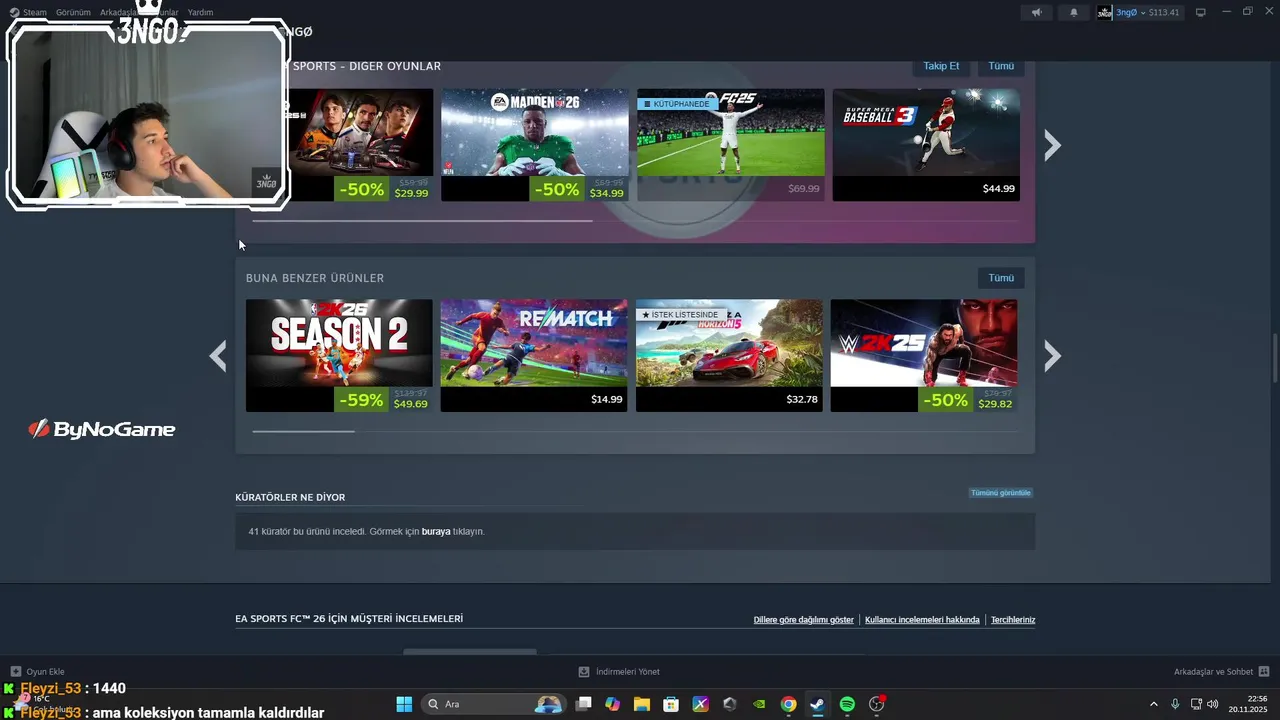
Task: Open Madden 26 game card
Action: coord(535,145)
